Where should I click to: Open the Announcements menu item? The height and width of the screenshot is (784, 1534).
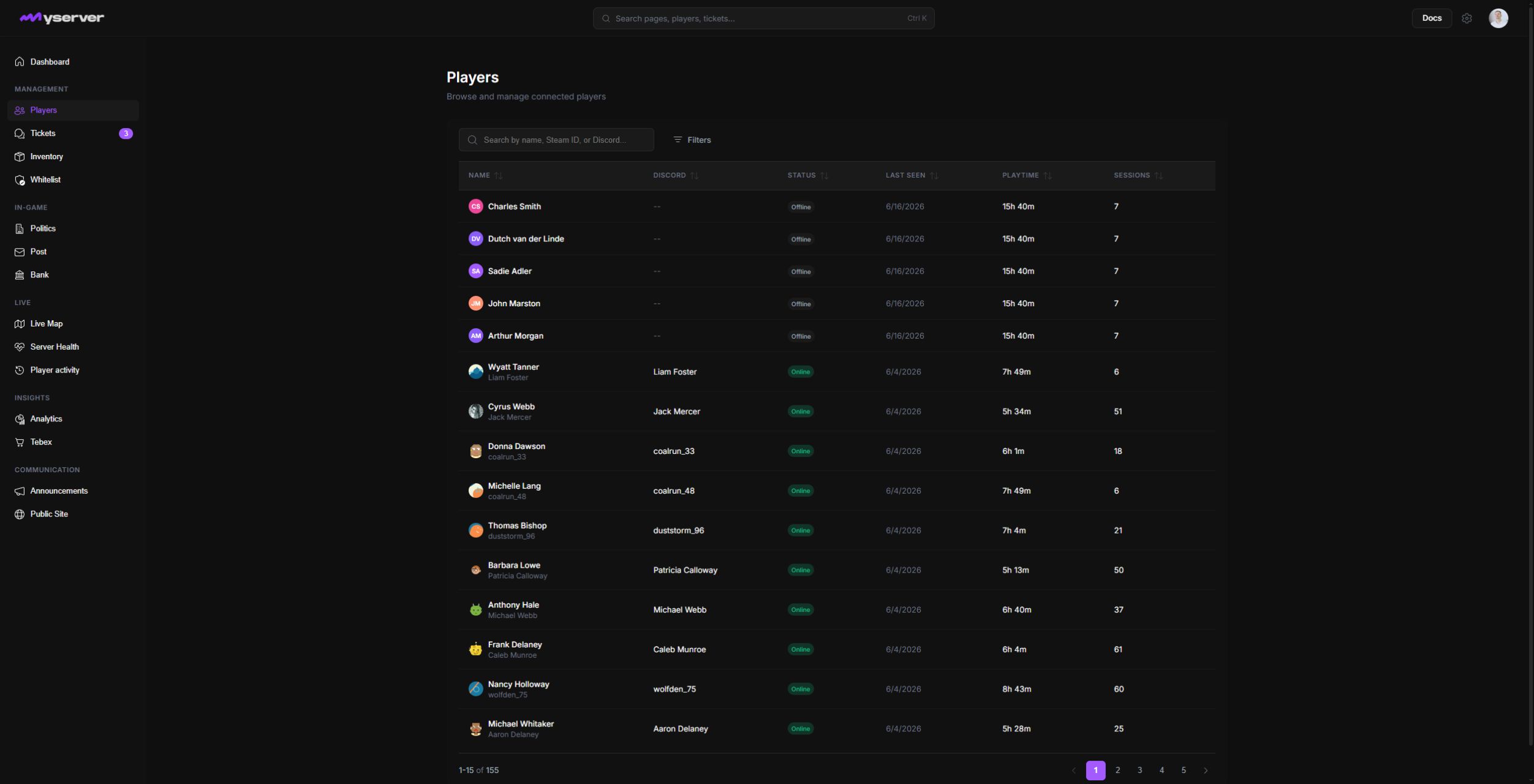(x=73, y=491)
